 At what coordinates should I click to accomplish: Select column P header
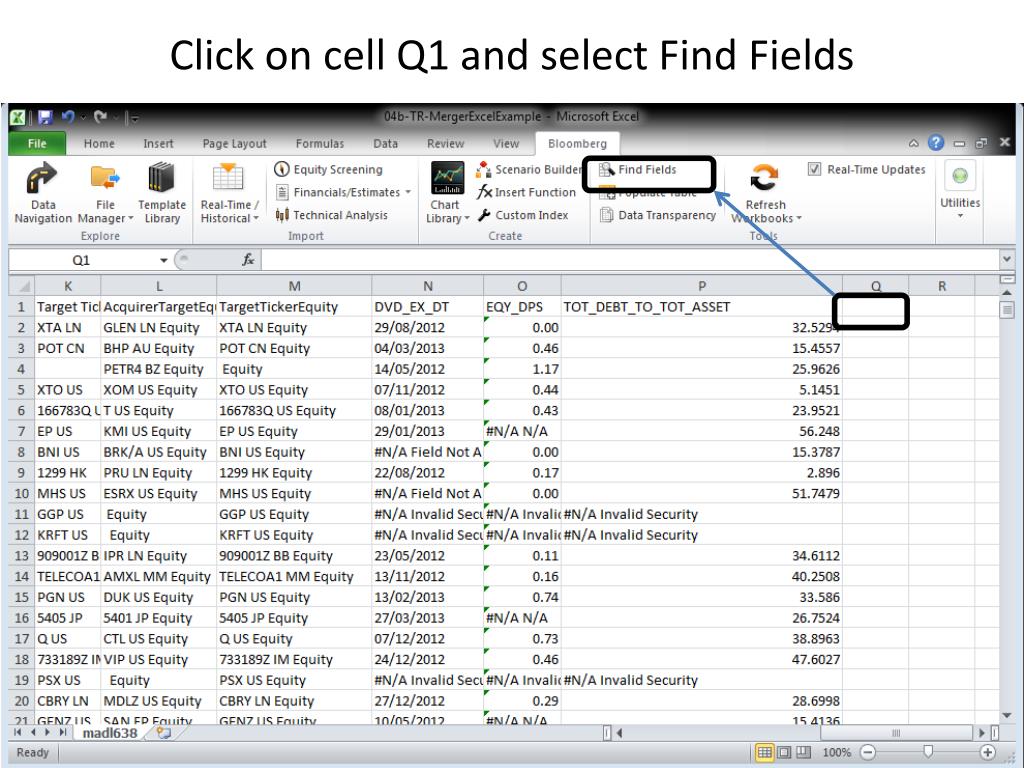(701, 286)
